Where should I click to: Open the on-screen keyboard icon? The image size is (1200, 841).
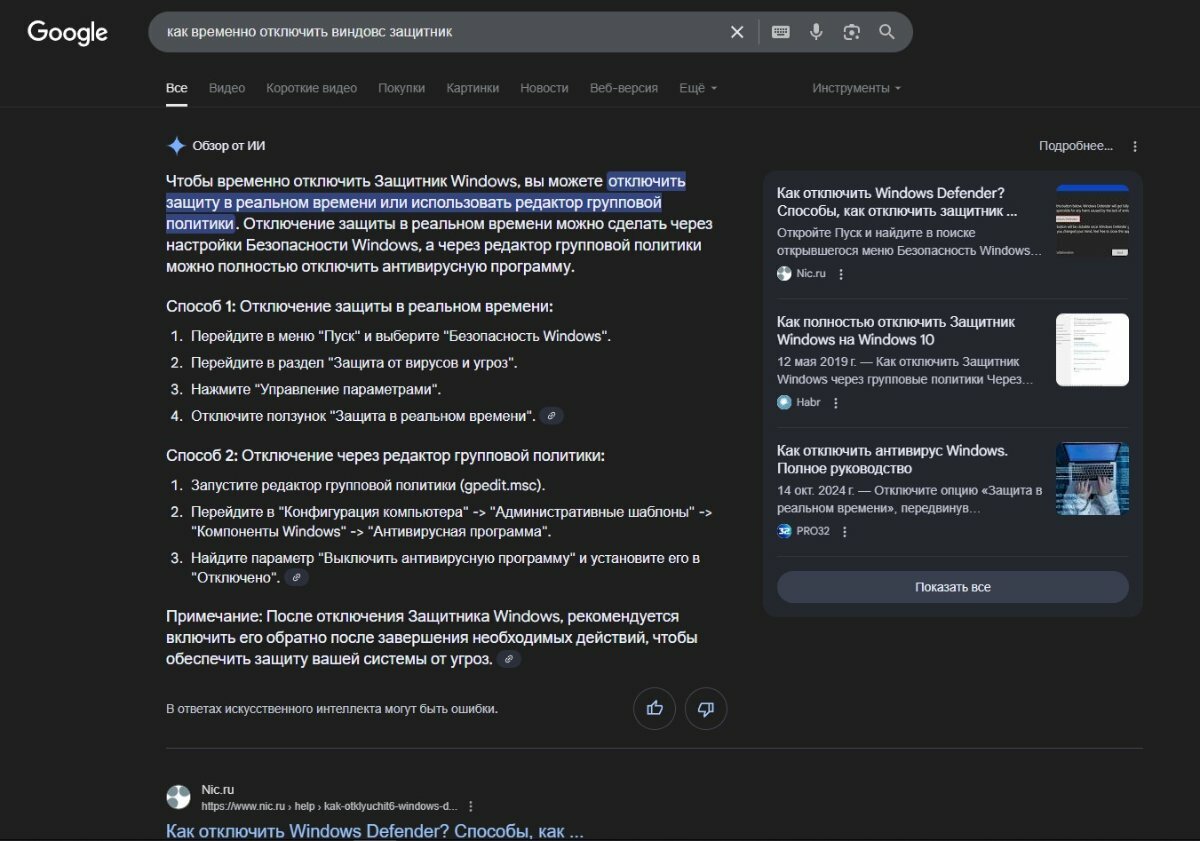781,32
